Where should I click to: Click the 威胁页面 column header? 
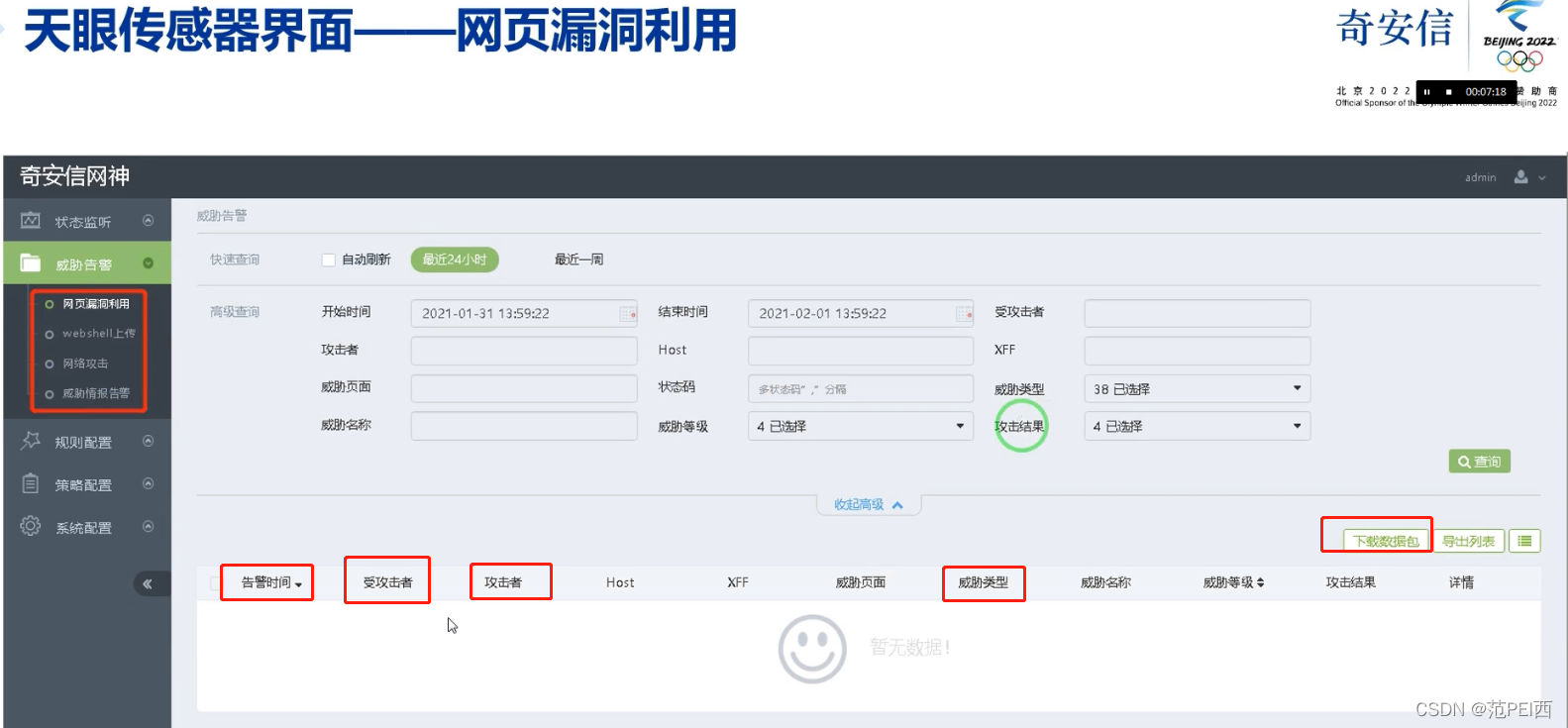click(x=861, y=582)
